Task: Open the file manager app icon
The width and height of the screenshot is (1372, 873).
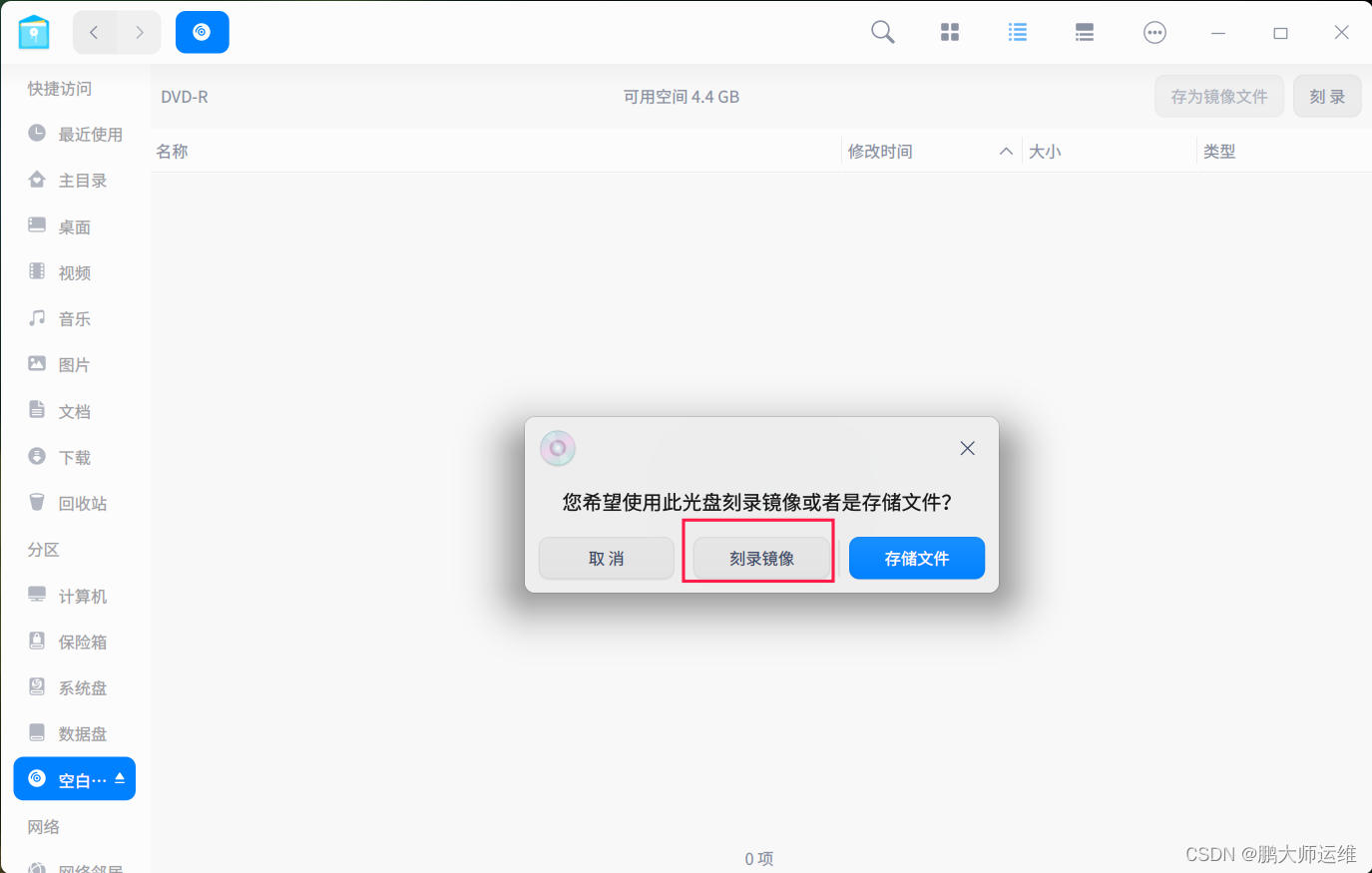Action: [34, 31]
